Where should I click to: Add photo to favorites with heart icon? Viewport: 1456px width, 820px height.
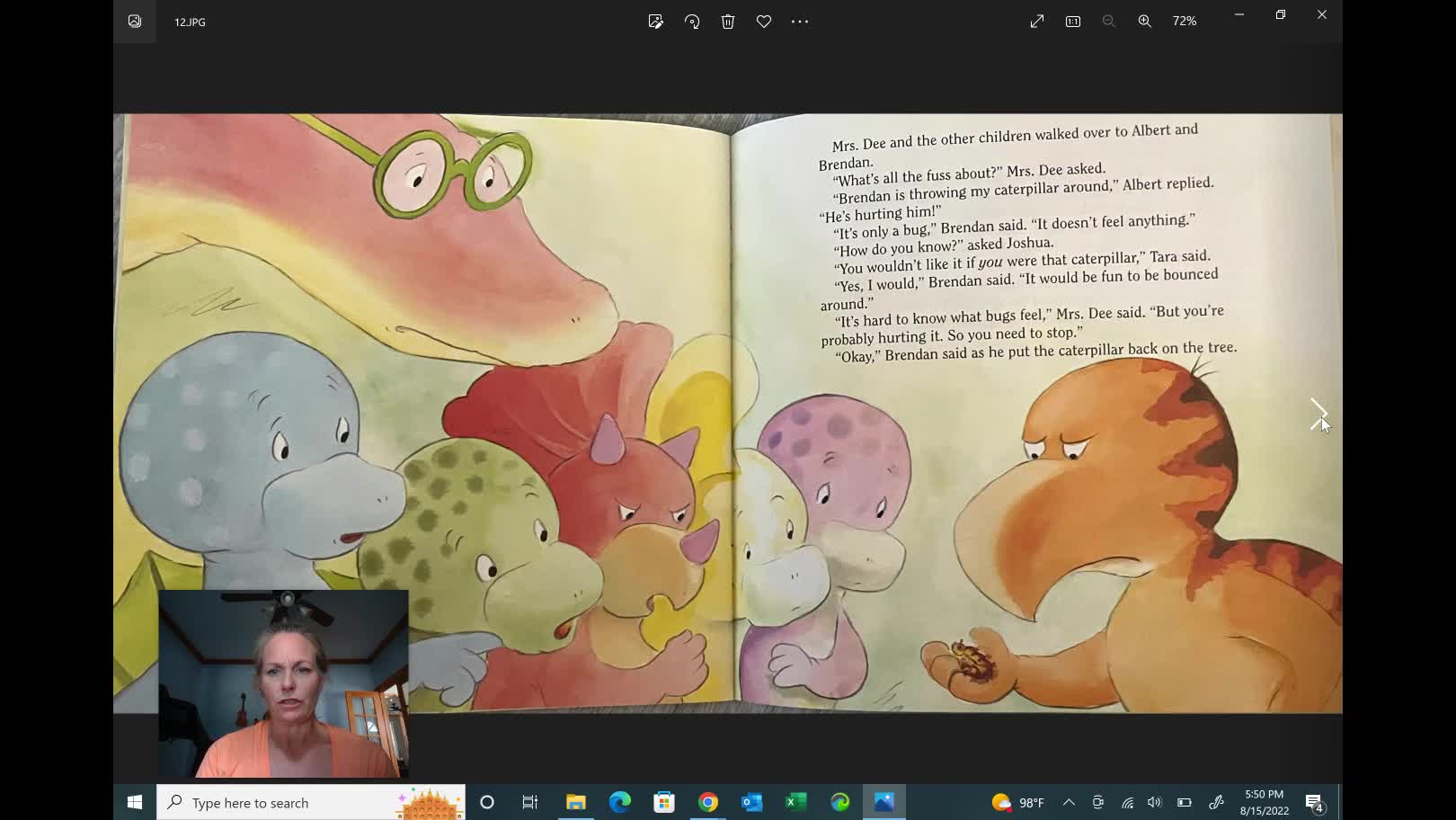pos(764,22)
